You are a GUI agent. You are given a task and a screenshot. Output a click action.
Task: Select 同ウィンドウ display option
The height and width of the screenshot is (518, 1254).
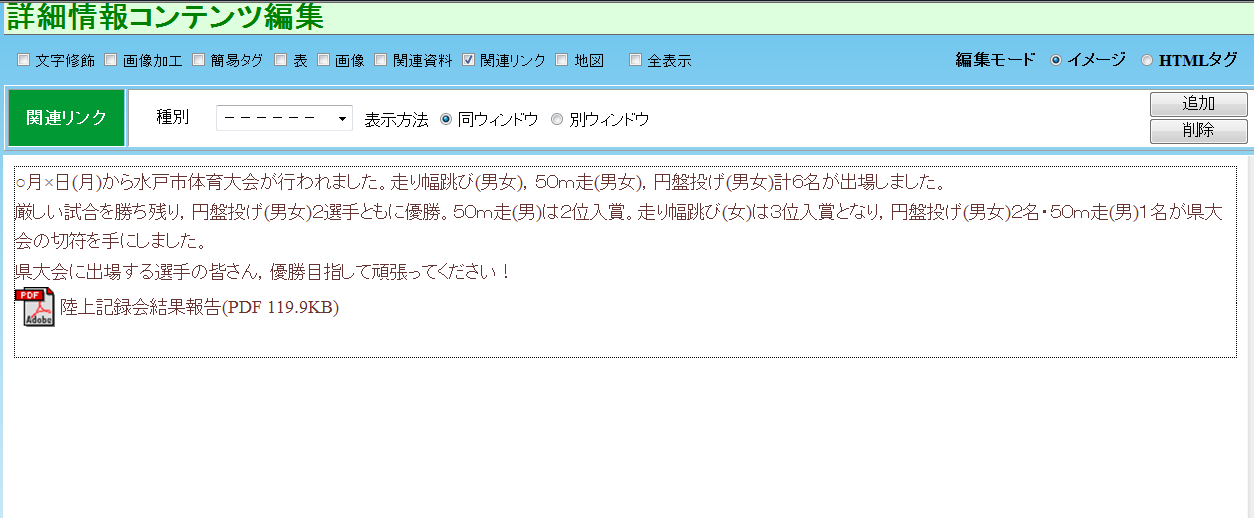[x=446, y=119]
